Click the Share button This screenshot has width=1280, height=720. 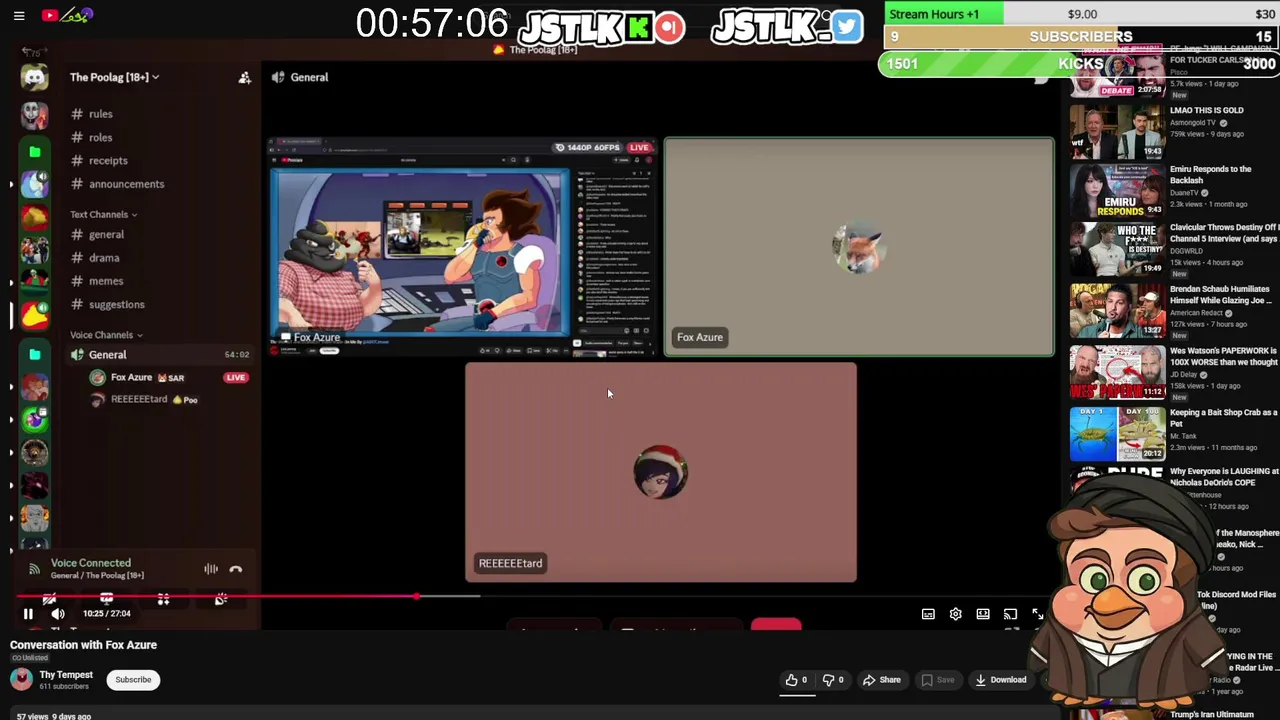pyautogui.click(x=881, y=680)
